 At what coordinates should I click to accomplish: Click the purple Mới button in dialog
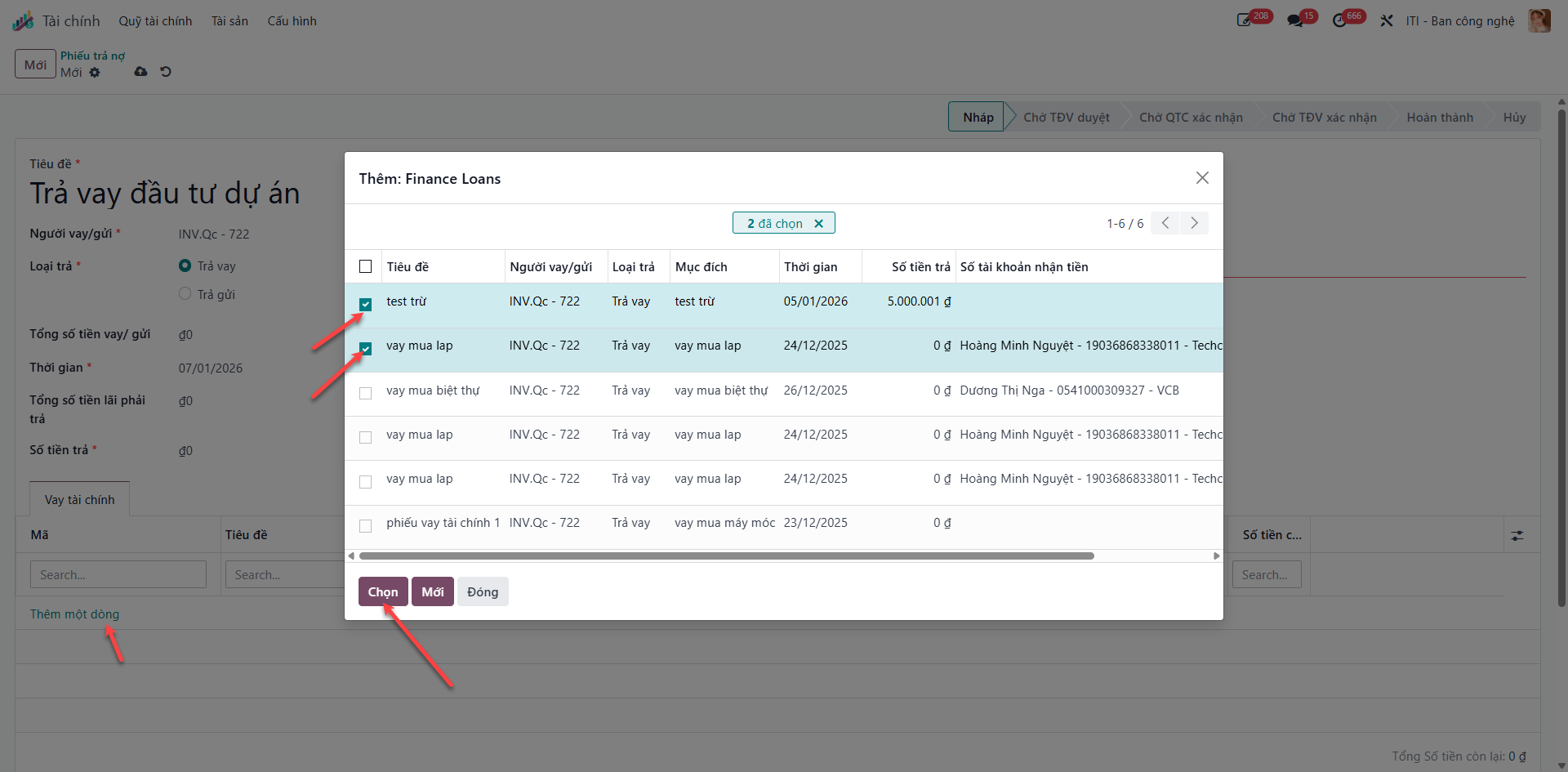(432, 592)
